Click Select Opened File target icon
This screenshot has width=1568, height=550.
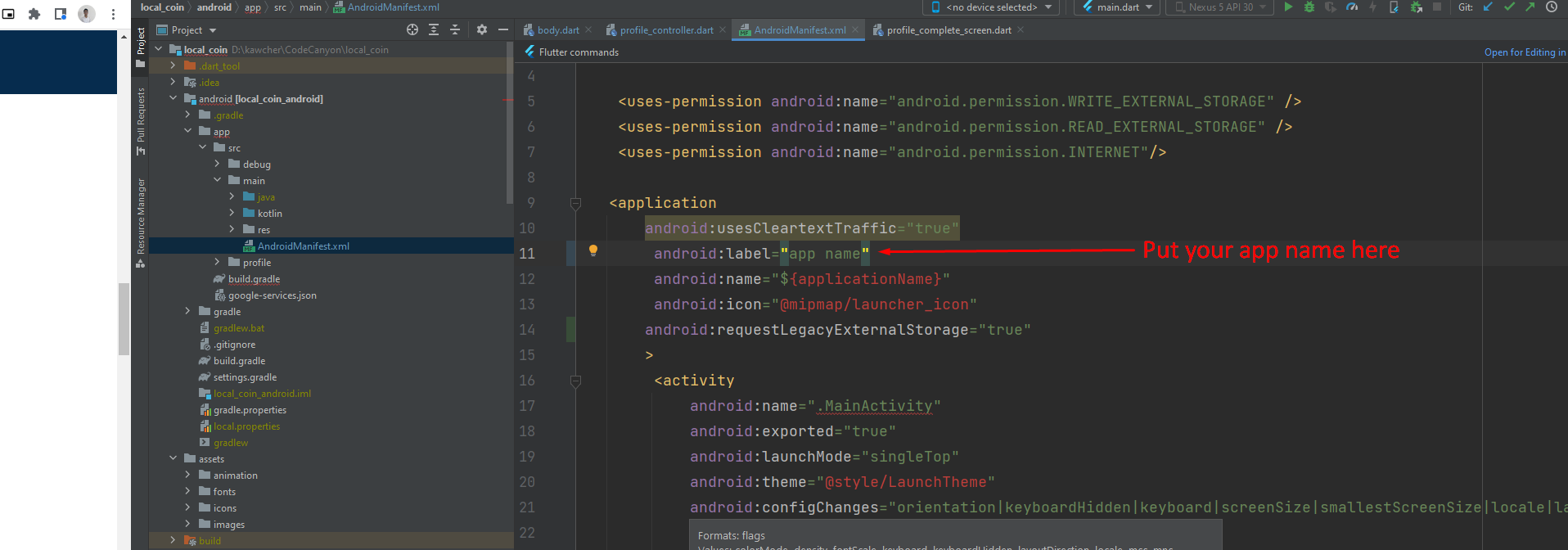click(412, 29)
